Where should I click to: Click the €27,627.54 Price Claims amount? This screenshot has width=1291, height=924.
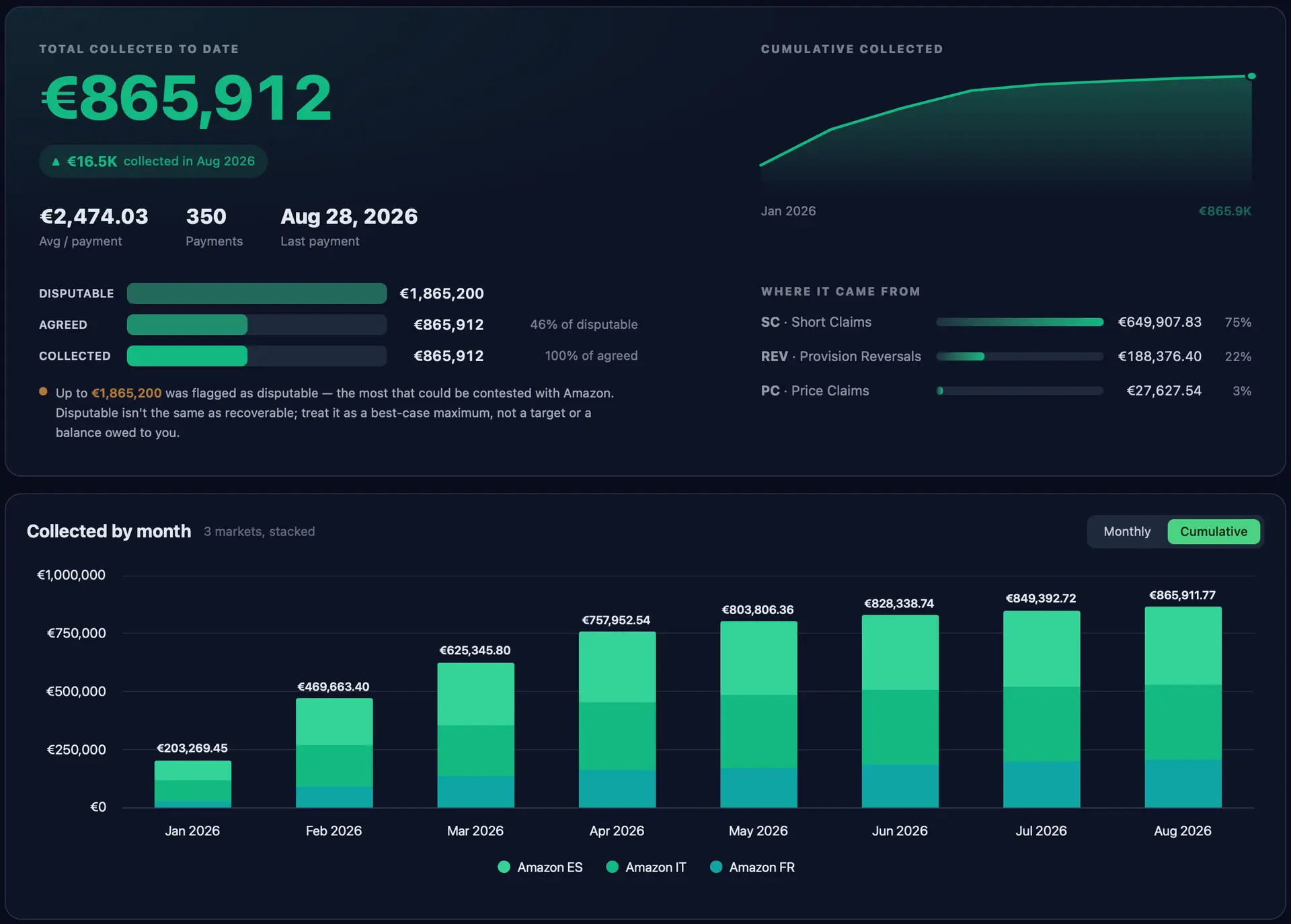1164,391
